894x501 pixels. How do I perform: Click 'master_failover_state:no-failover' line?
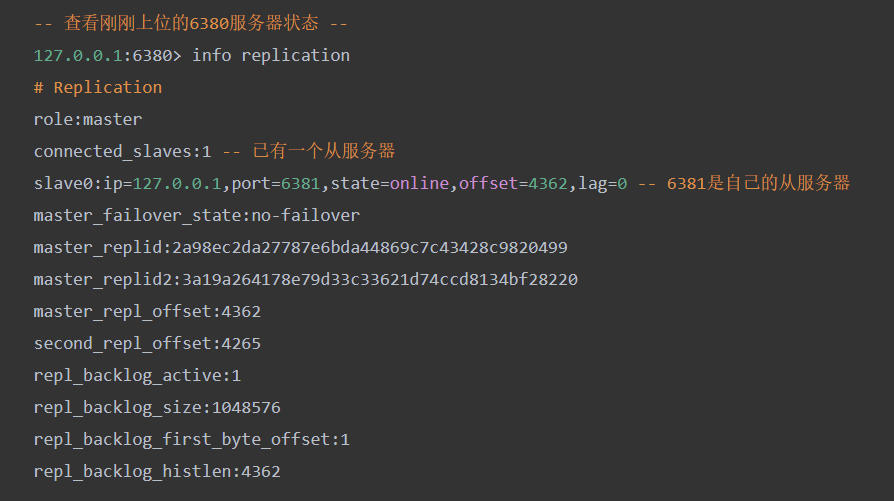tap(197, 215)
